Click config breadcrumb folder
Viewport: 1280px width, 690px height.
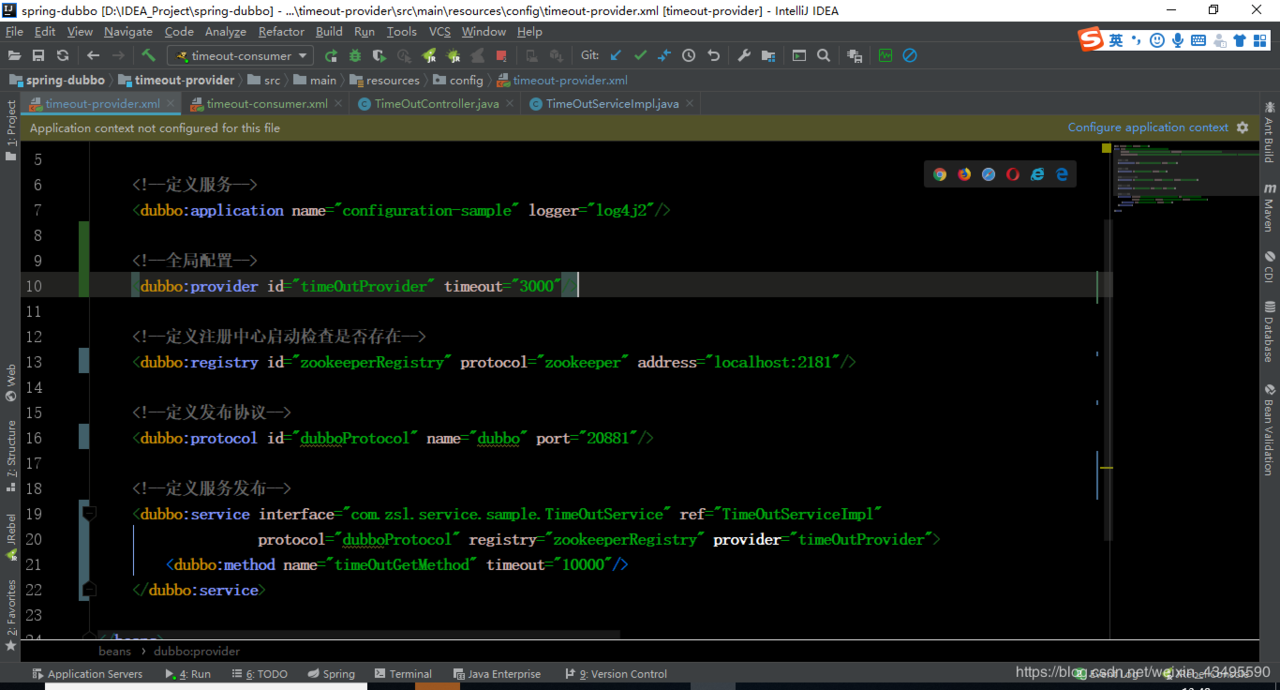point(458,80)
